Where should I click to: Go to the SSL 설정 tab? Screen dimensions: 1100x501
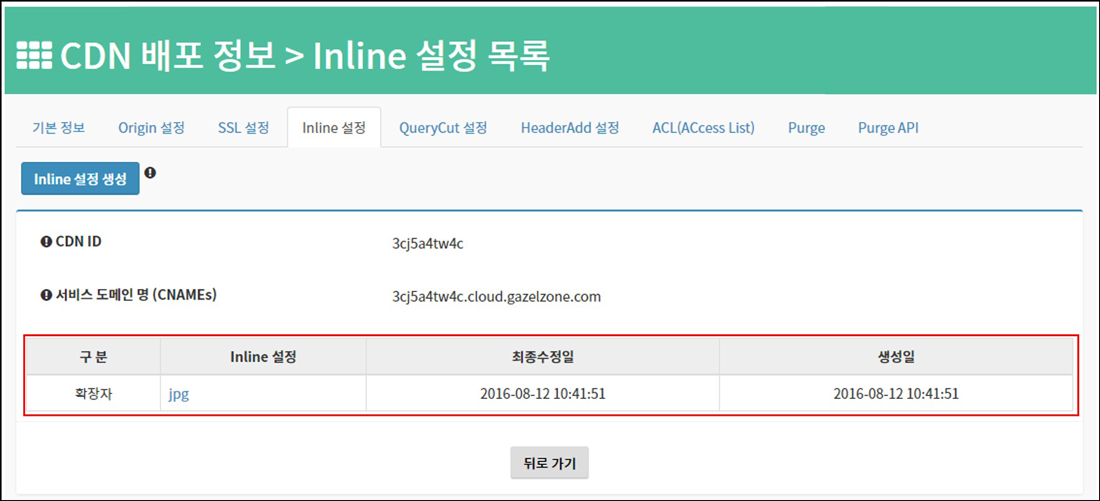click(243, 128)
